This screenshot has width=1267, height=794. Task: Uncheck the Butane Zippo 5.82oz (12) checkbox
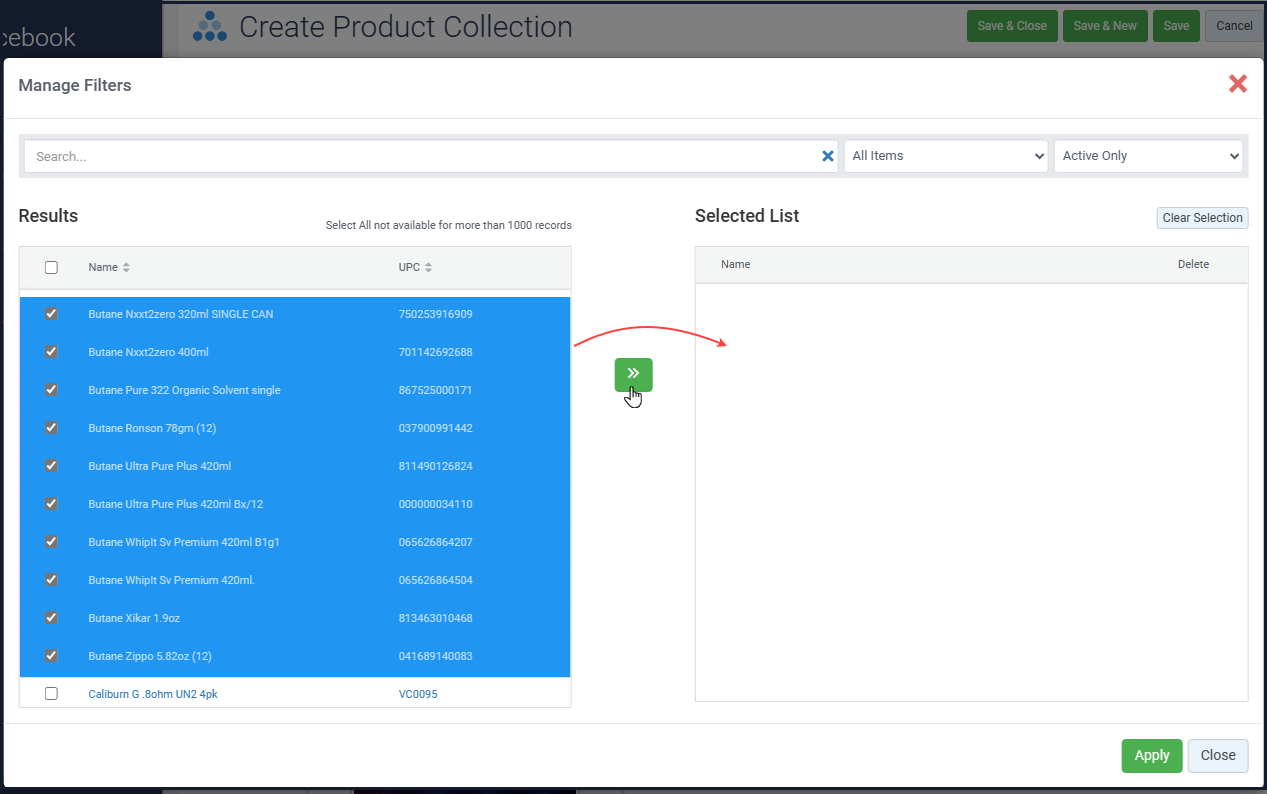[51, 656]
